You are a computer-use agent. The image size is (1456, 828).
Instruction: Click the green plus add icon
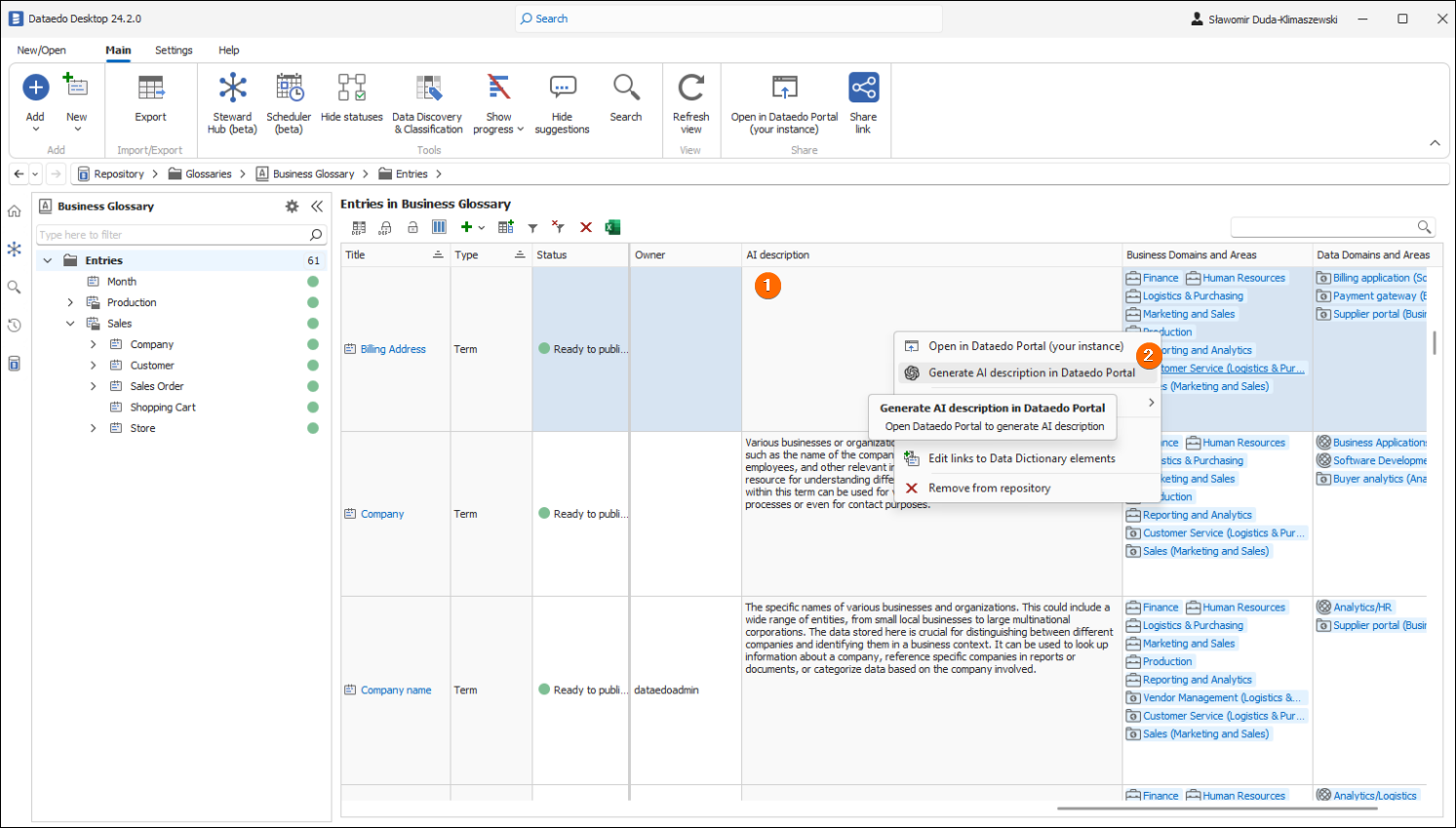coord(466,227)
